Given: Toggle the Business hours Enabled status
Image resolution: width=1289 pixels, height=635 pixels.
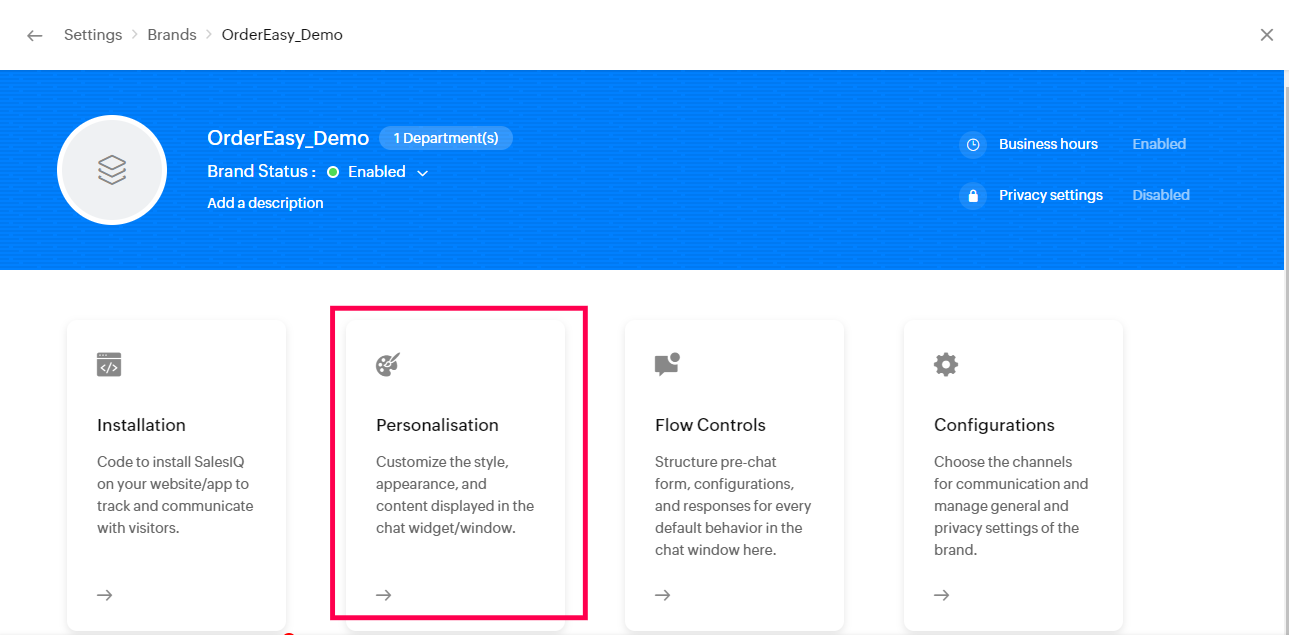Looking at the screenshot, I should [x=1159, y=144].
